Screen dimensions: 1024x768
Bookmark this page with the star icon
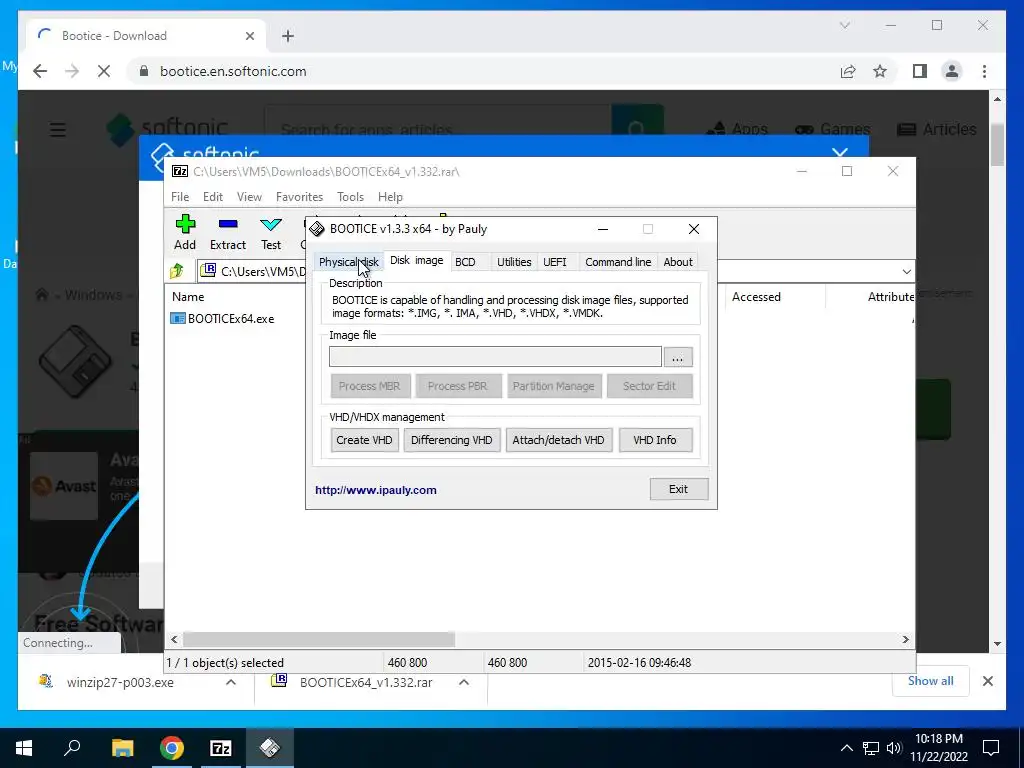click(880, 71)
